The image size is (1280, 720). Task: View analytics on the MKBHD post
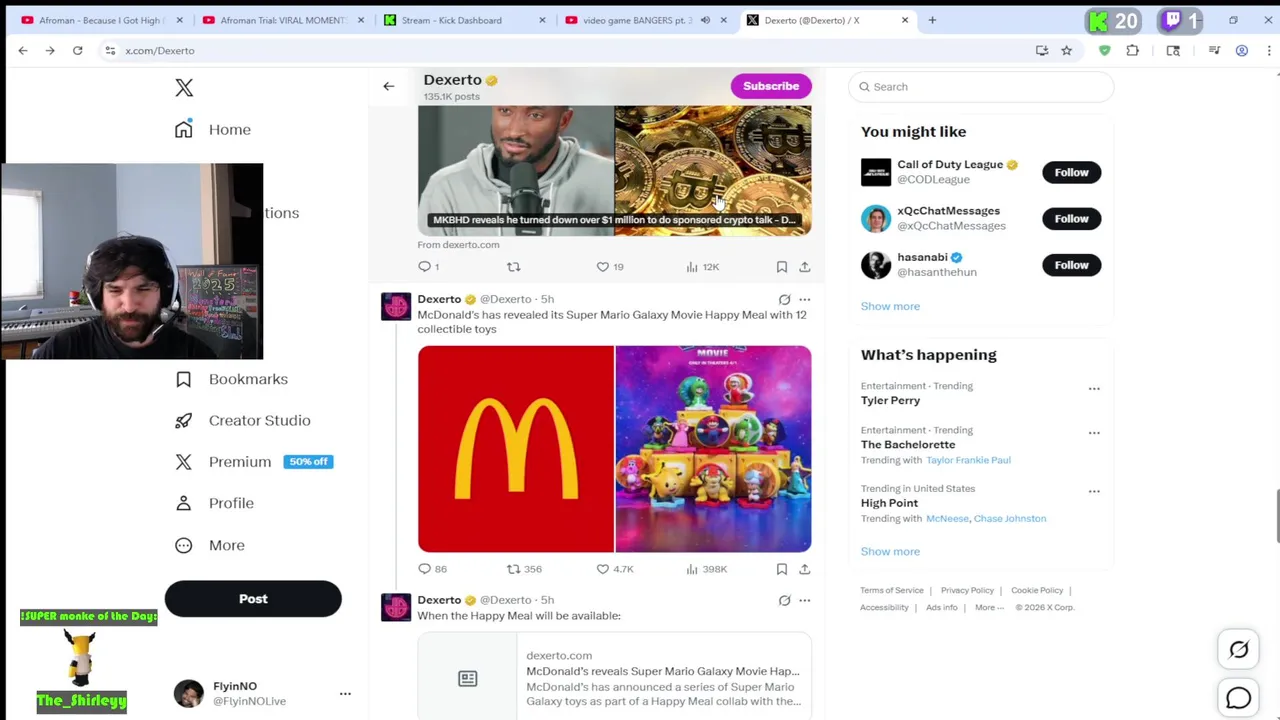(692, 267)
